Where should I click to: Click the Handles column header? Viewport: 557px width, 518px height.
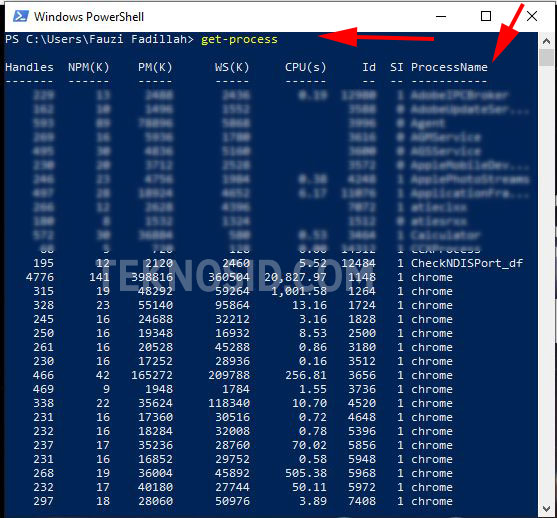29,67
